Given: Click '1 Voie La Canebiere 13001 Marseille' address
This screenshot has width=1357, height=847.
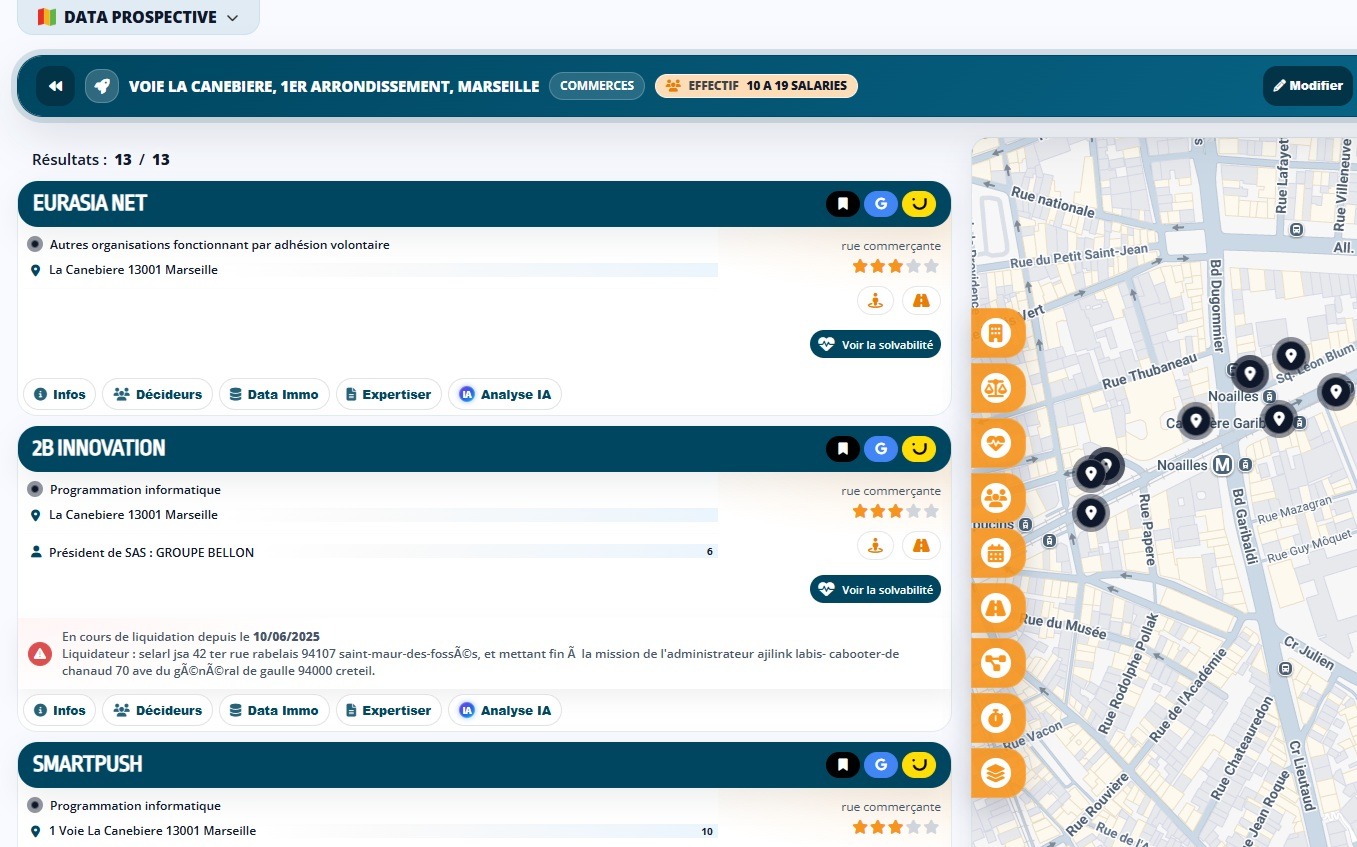Looking at the screenshot, I should tap(153, 831).
